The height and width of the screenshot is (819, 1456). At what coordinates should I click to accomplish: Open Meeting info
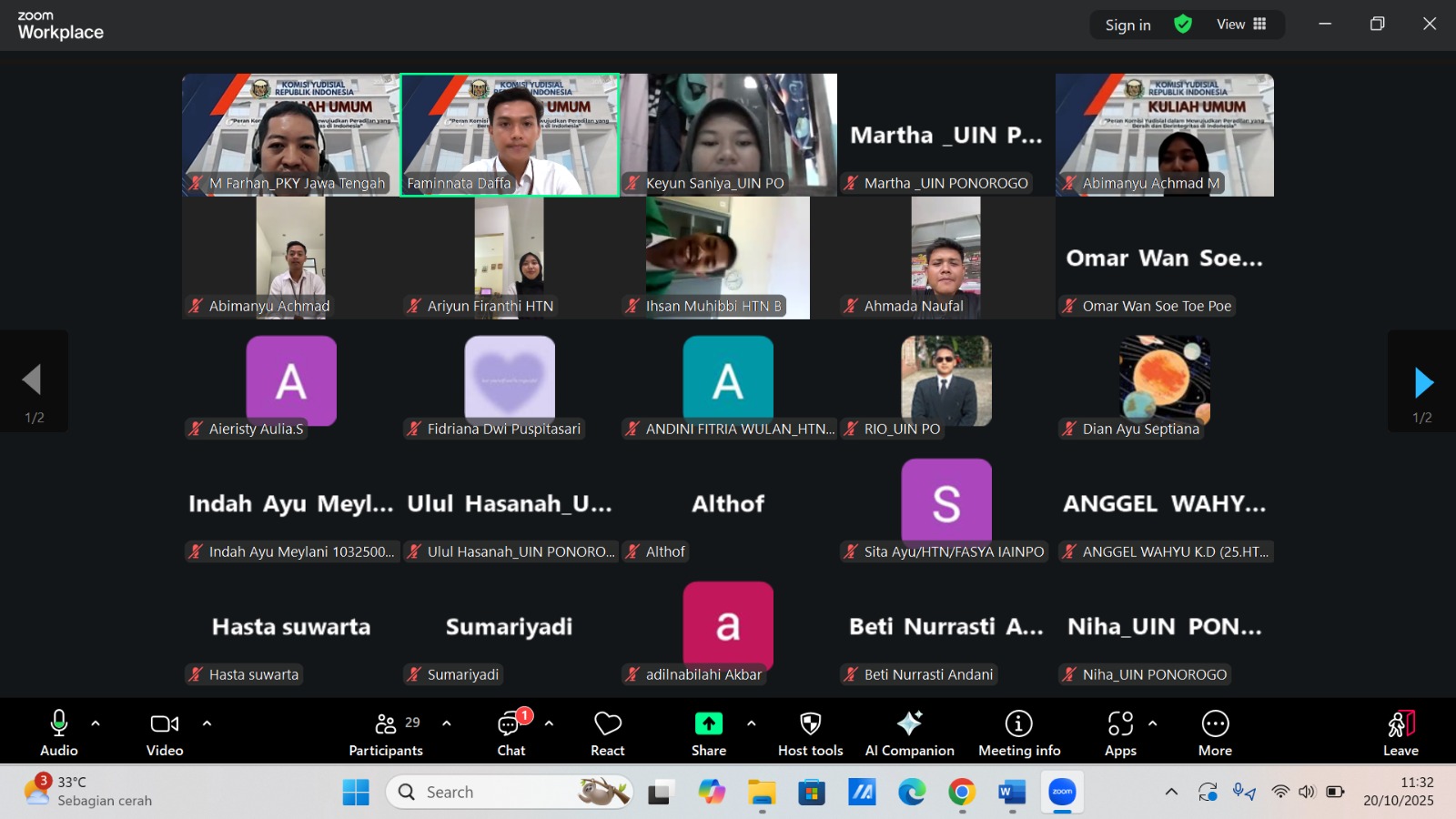[1018, 733]
